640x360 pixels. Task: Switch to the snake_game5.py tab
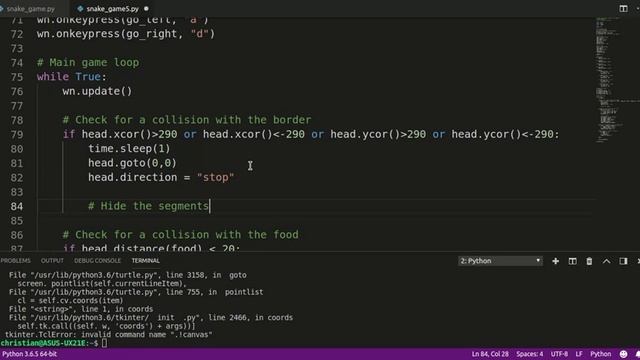coord(112,9)
